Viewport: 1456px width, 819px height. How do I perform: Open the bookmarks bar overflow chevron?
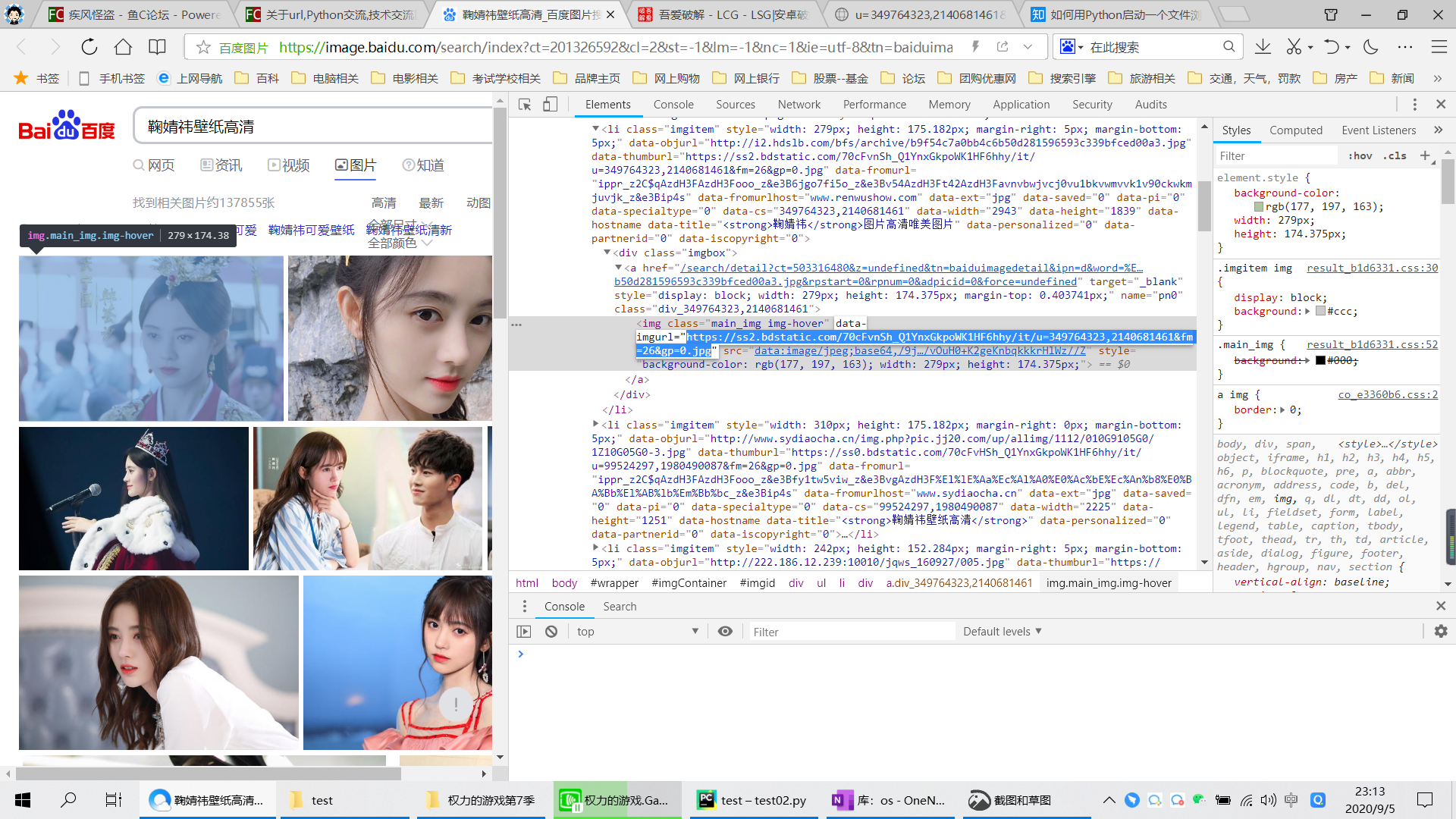pos(1437,78)
